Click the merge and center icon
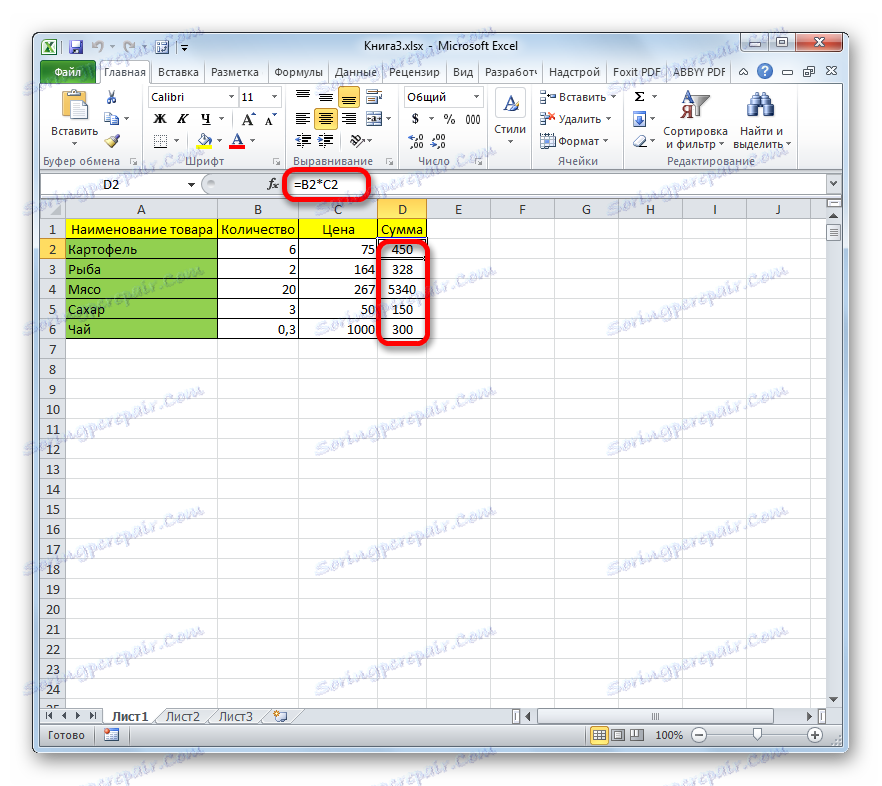 [x=374, y=119]
